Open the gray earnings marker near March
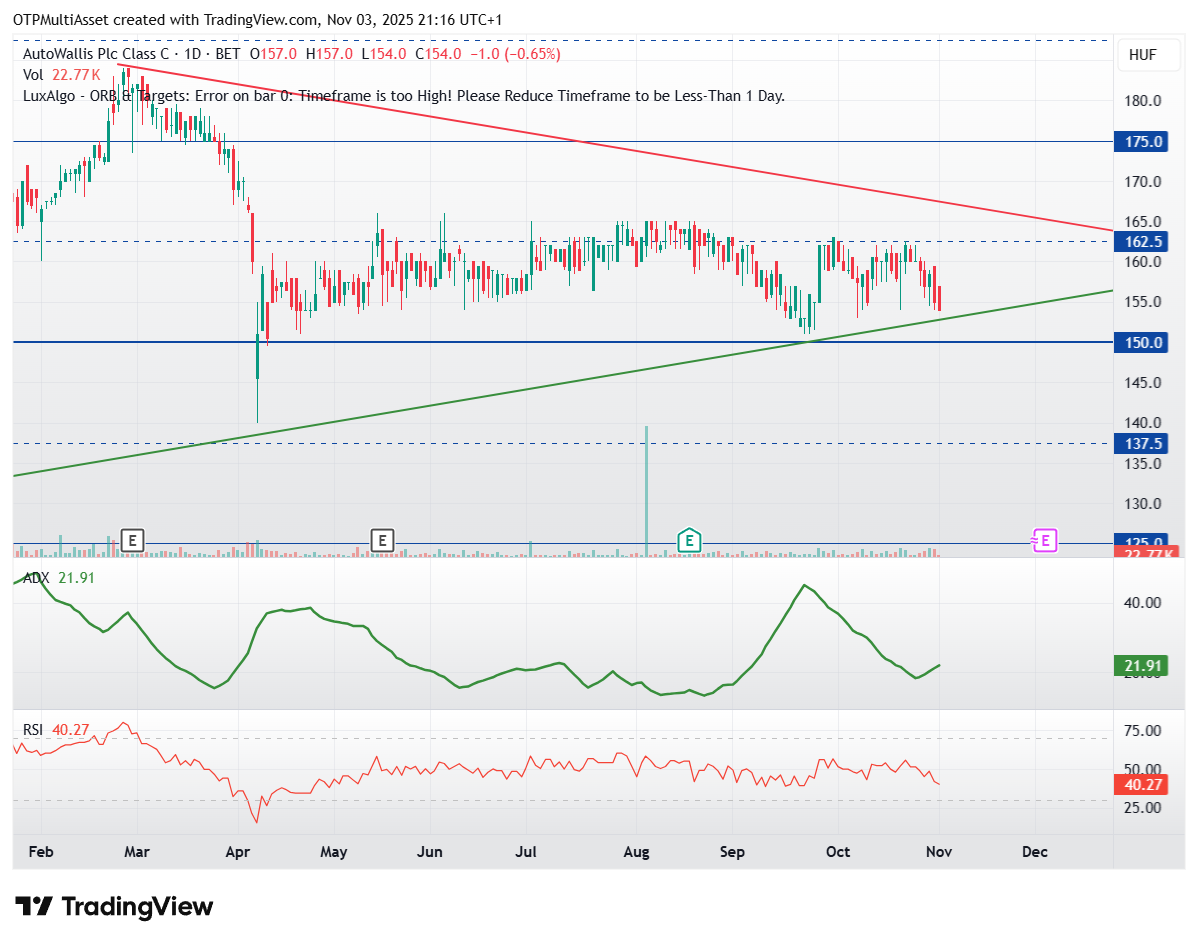This screenshot has width=1198, height=944. point(131,541)
